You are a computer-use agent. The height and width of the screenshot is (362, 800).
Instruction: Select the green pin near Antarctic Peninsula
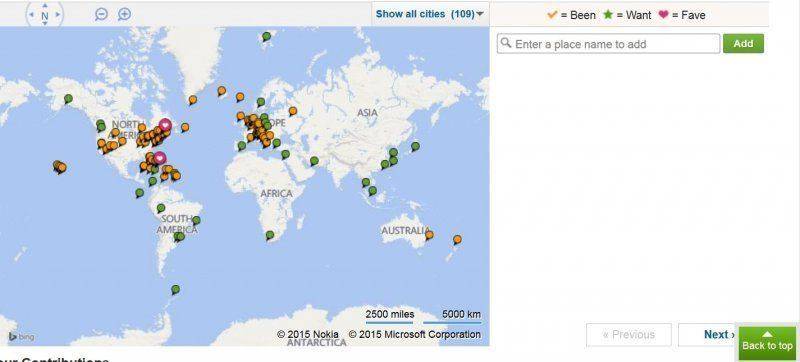click(x=176, y=290)
